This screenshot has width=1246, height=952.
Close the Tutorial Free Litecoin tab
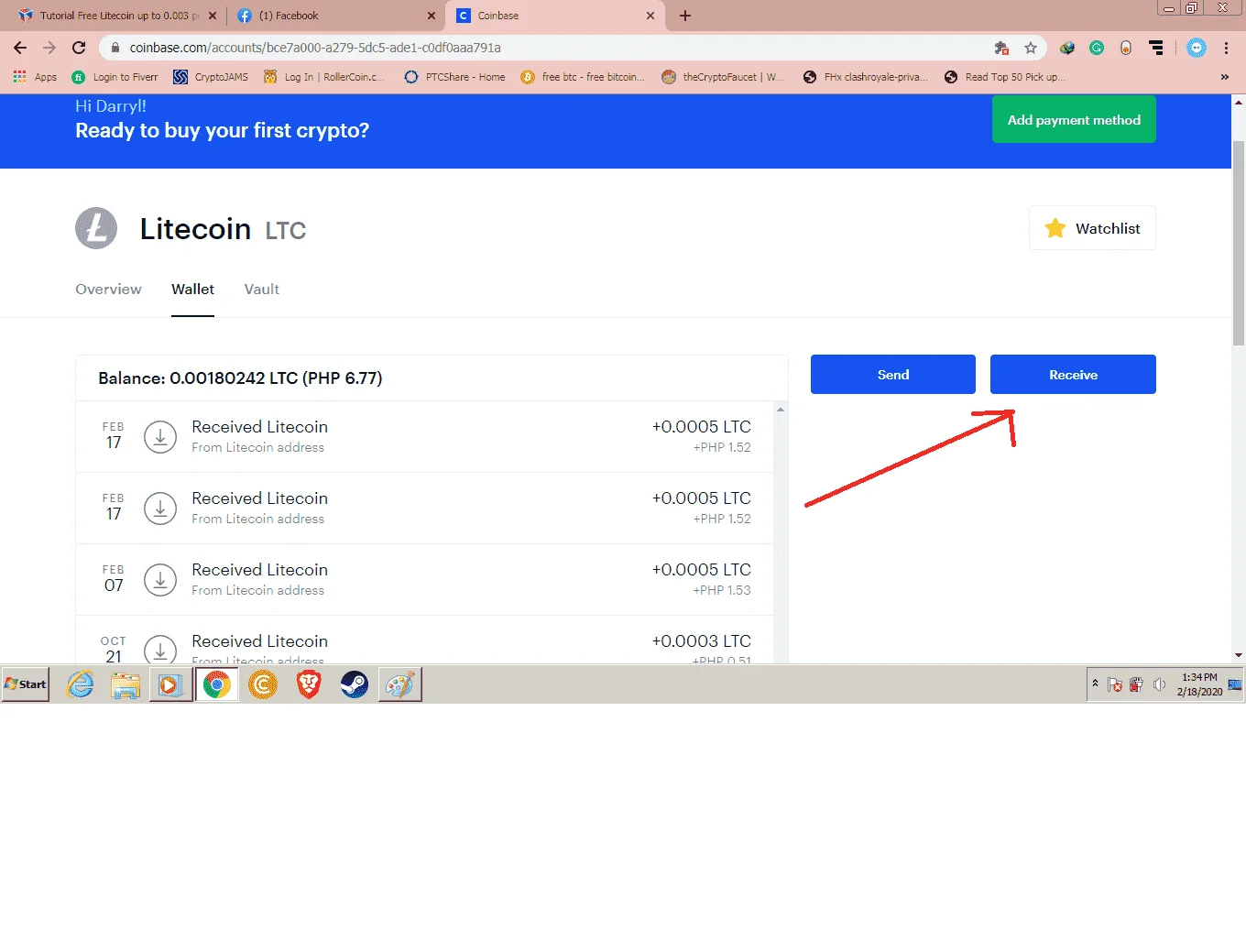point(213,16)
